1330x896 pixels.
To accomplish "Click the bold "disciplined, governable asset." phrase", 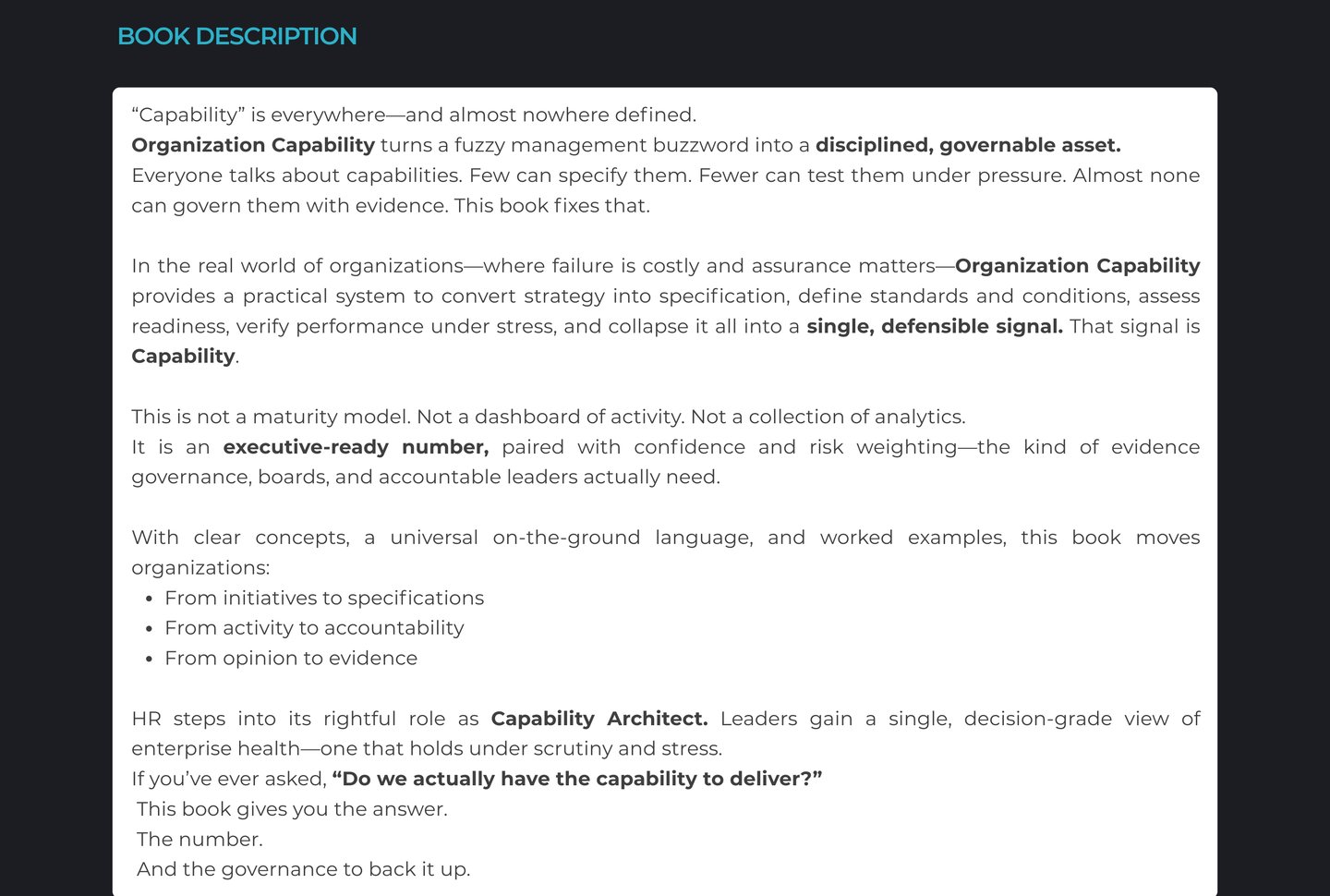I will click(967, 145).
